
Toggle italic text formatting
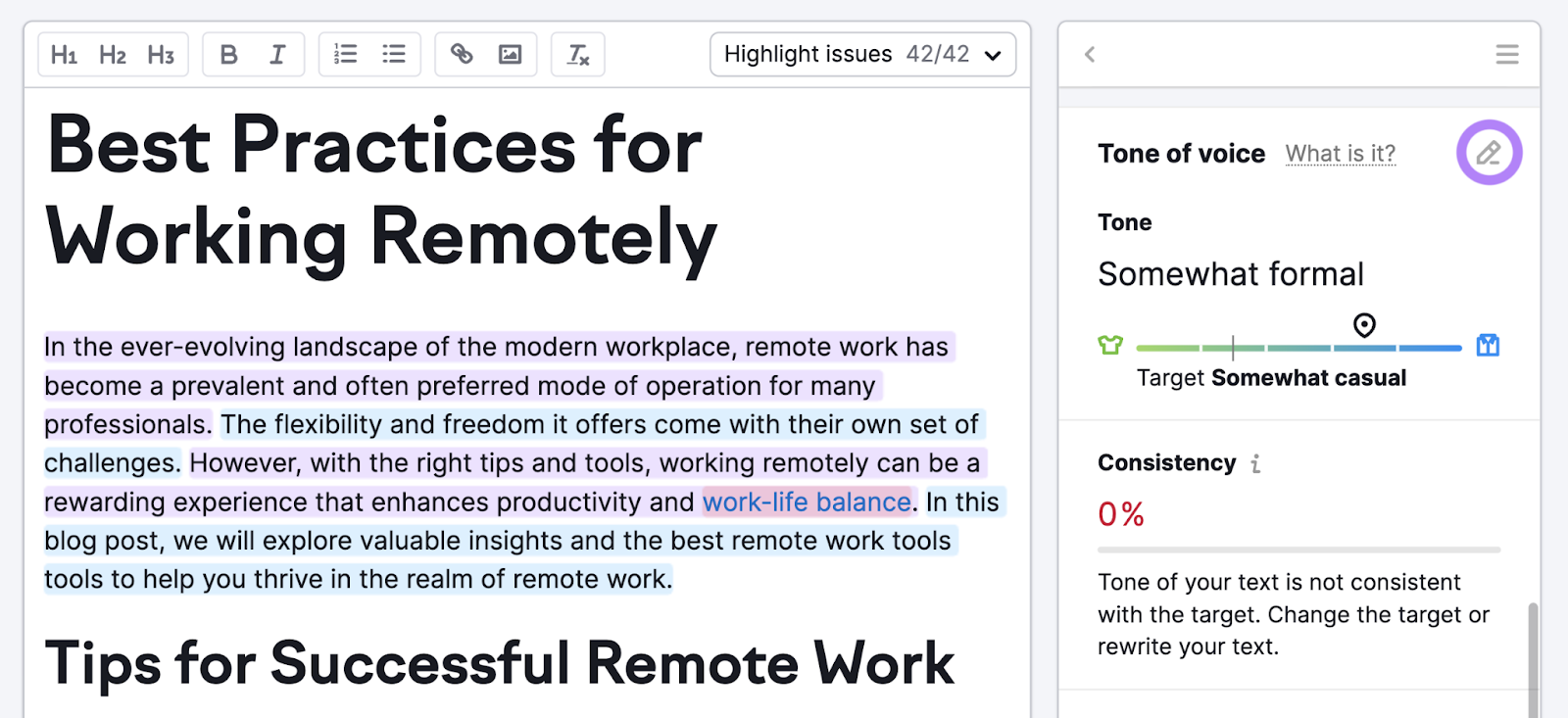coord(277,55)
